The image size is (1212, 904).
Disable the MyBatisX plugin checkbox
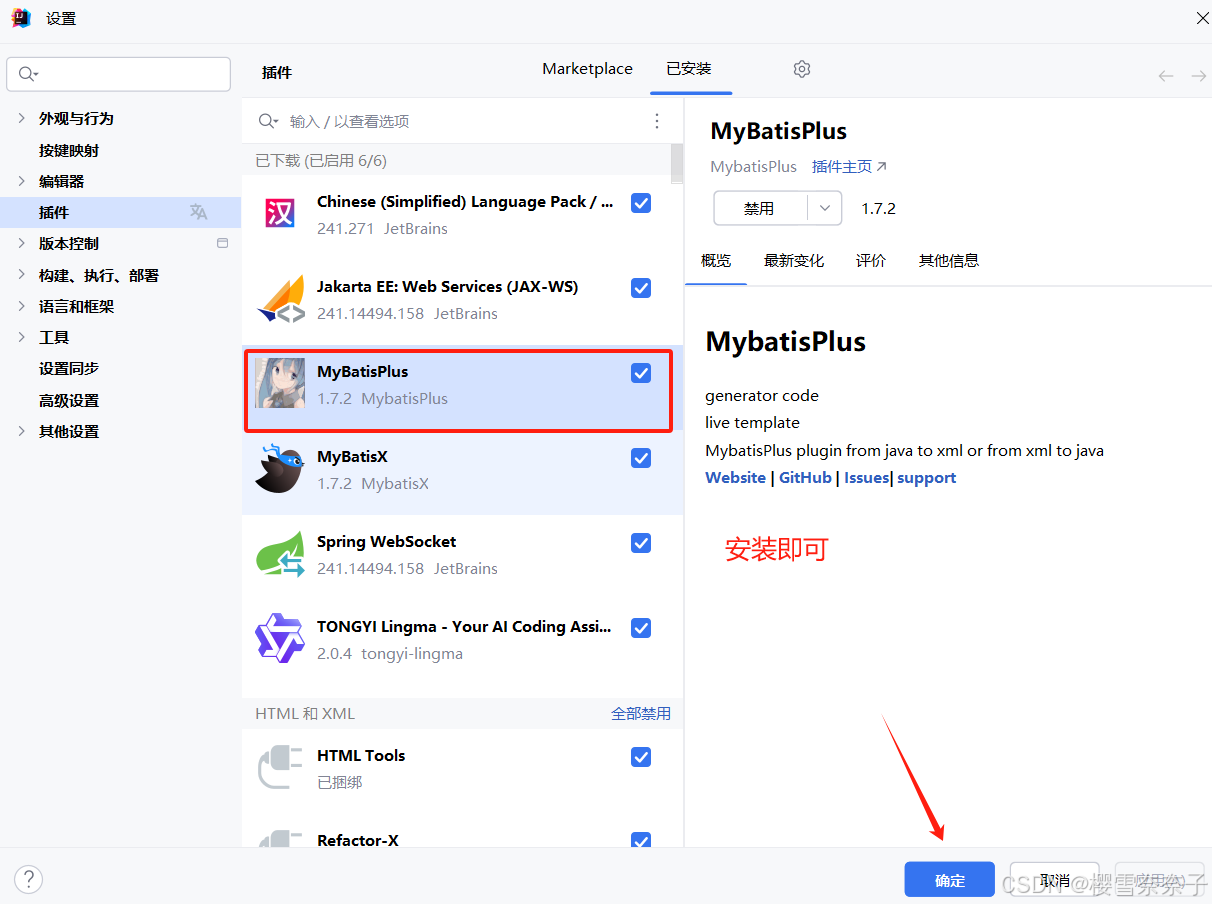tap(641, 458)
